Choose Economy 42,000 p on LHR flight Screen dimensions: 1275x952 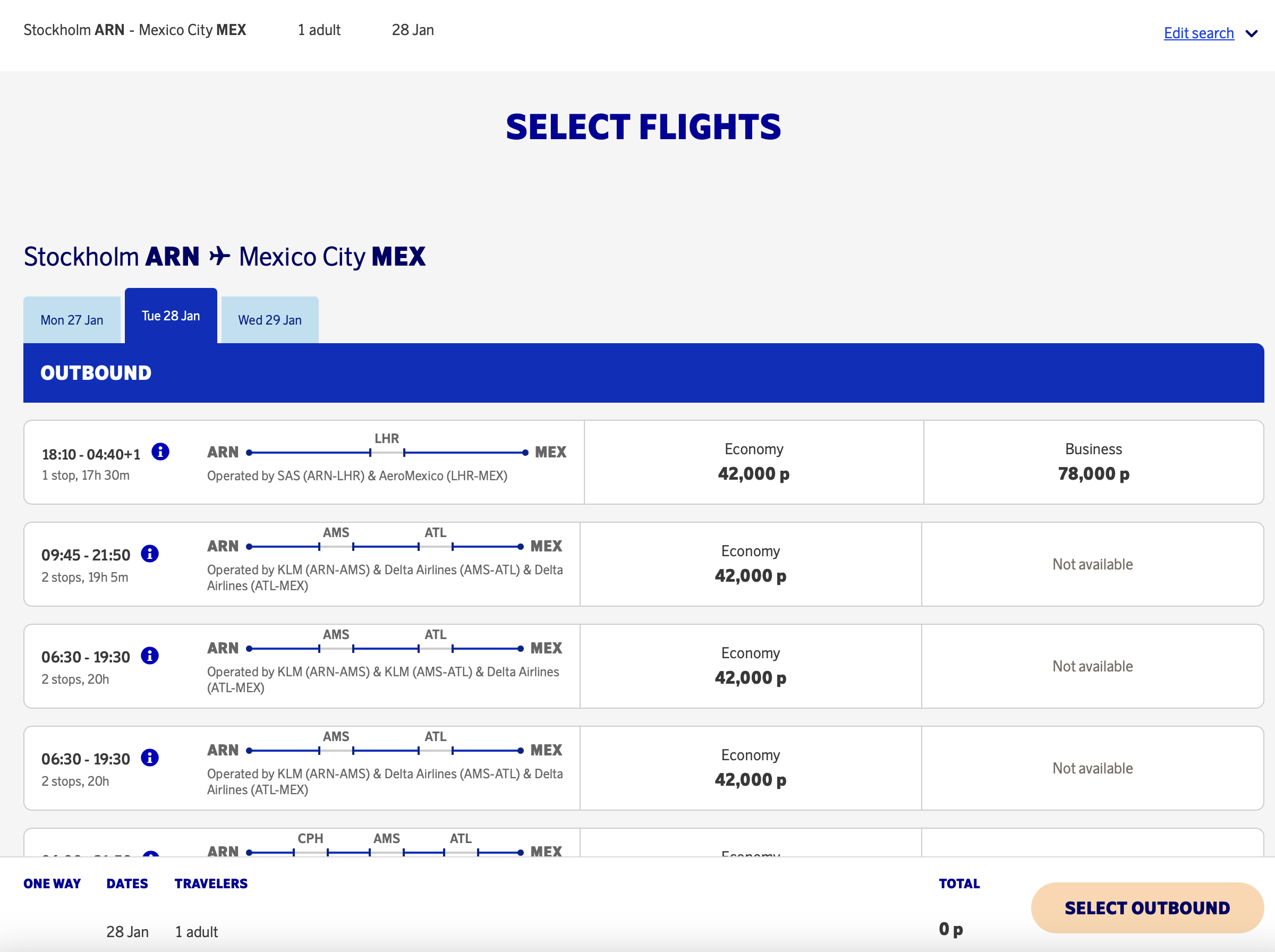click(x=754, y=462)
